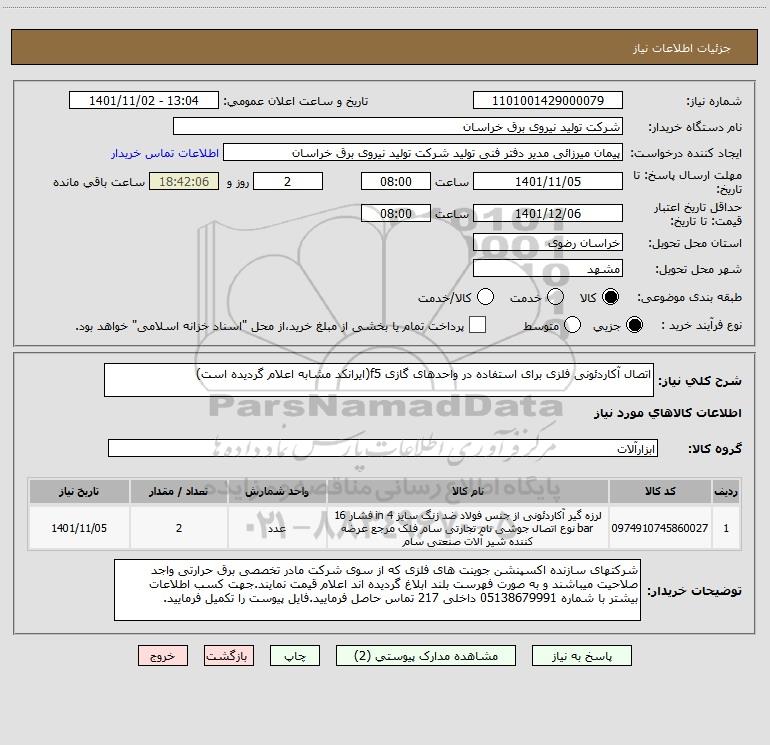Select the جزیی purchase type radio

pos(634,325)
